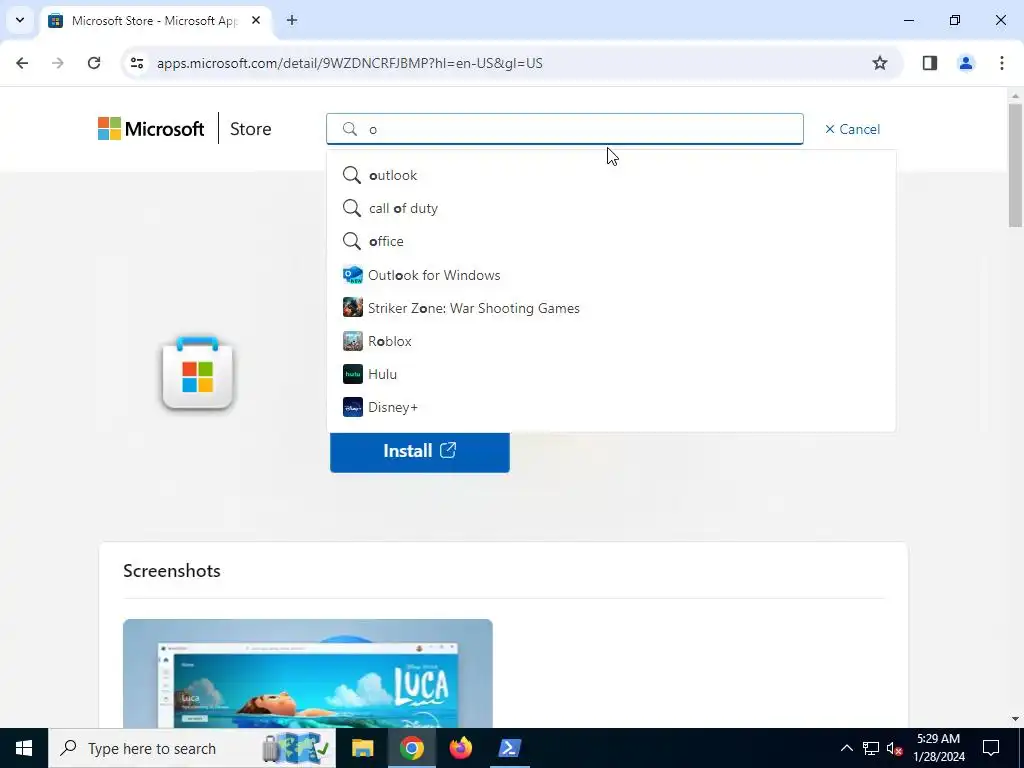Click magnifier icon beside 'office' suggestion

pos(351,241)
